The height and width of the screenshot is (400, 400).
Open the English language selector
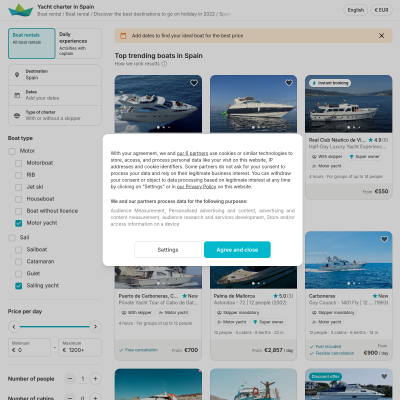pyautogui.click(x=356, y=10)
